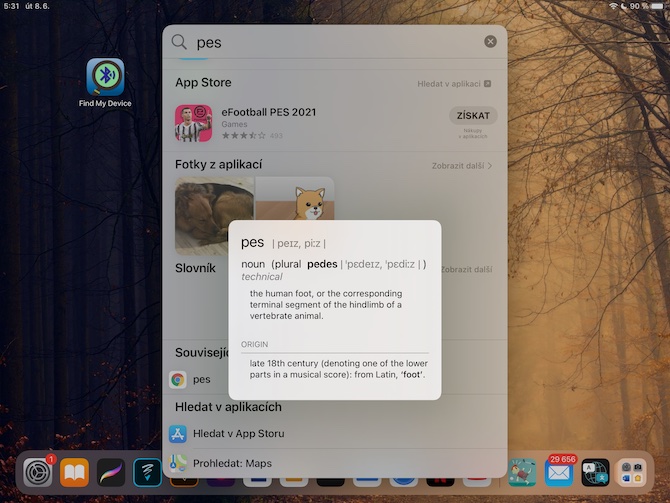The image size is (670, 503).
Task: Tap 'Hledat v App Storu' row
Action: (x=335, y=433)
